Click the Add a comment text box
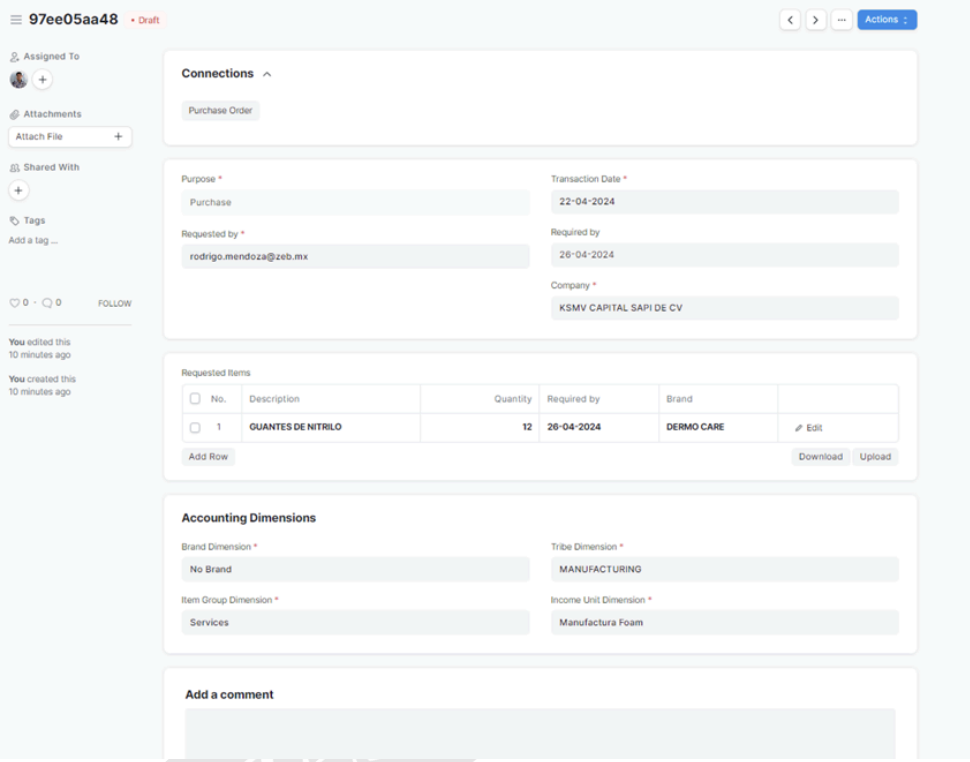 click(540, 733)
